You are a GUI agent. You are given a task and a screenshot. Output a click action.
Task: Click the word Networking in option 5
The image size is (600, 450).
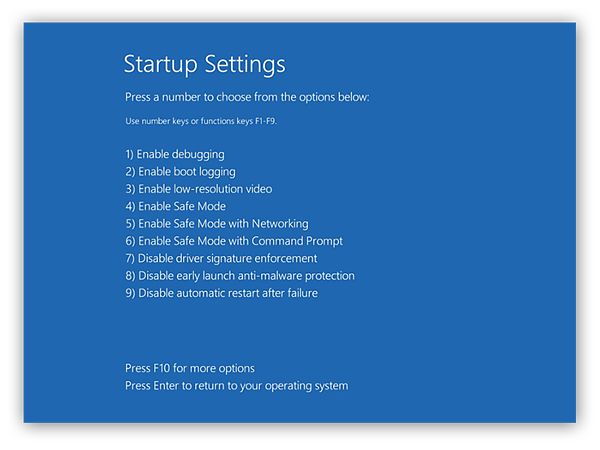(x=280, y=224)
